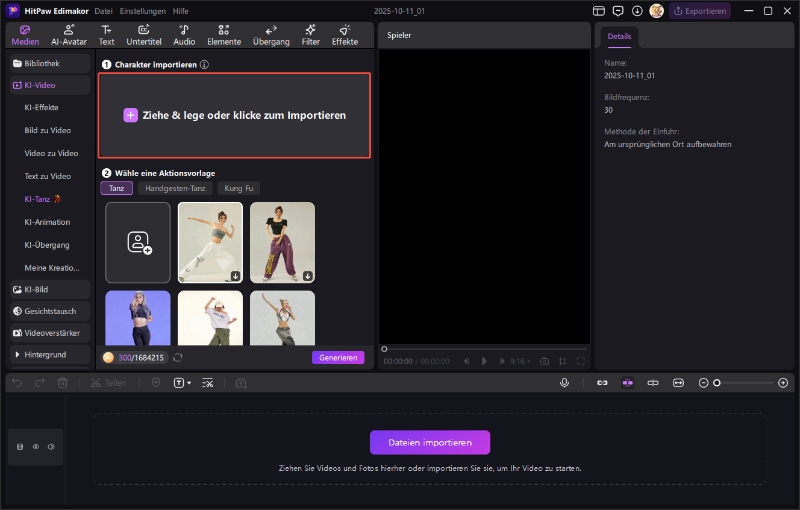Open the AI-Avatar panel in toolbar

tap(68, 35)
